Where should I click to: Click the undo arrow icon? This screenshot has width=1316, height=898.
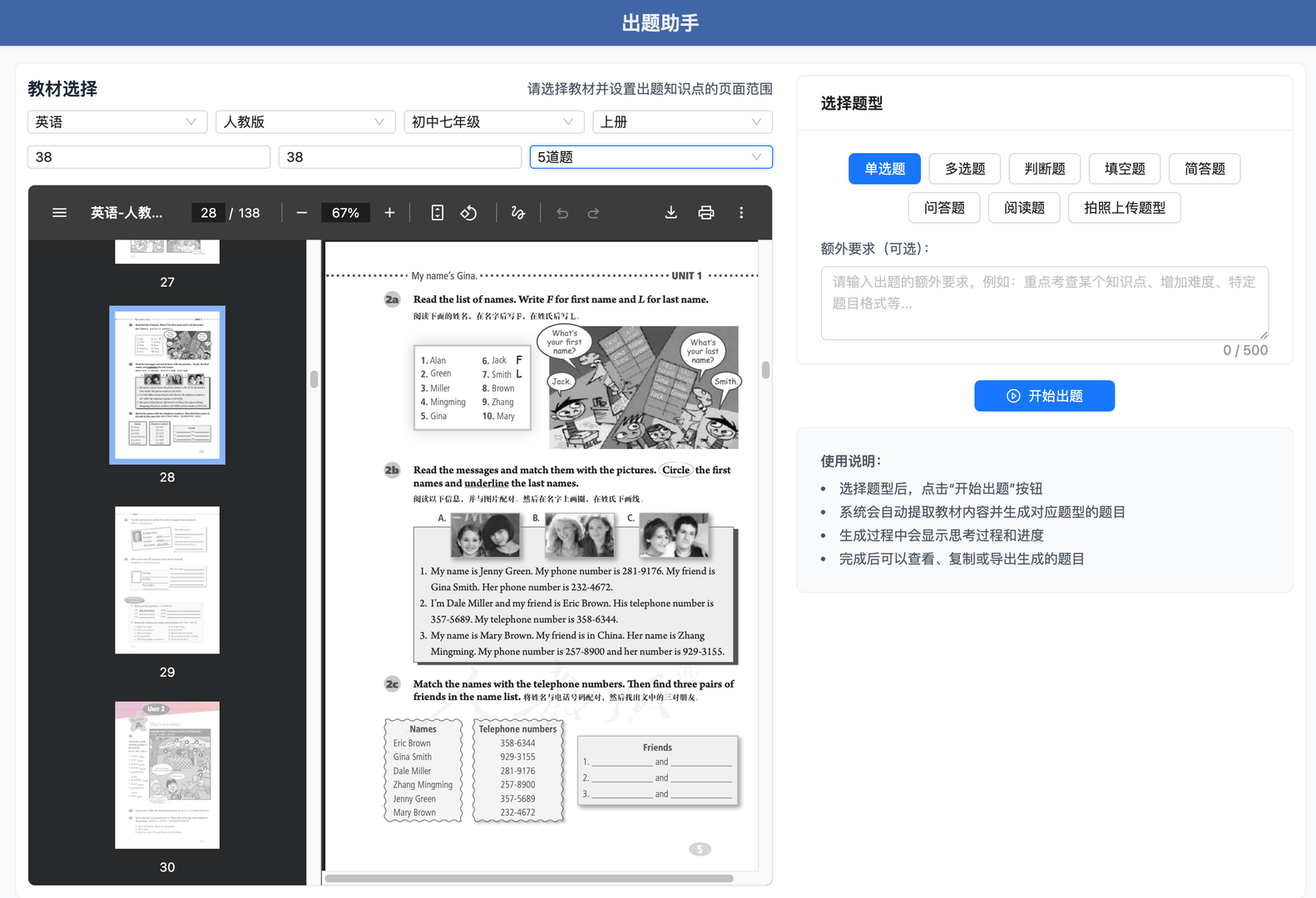(562, 213)
